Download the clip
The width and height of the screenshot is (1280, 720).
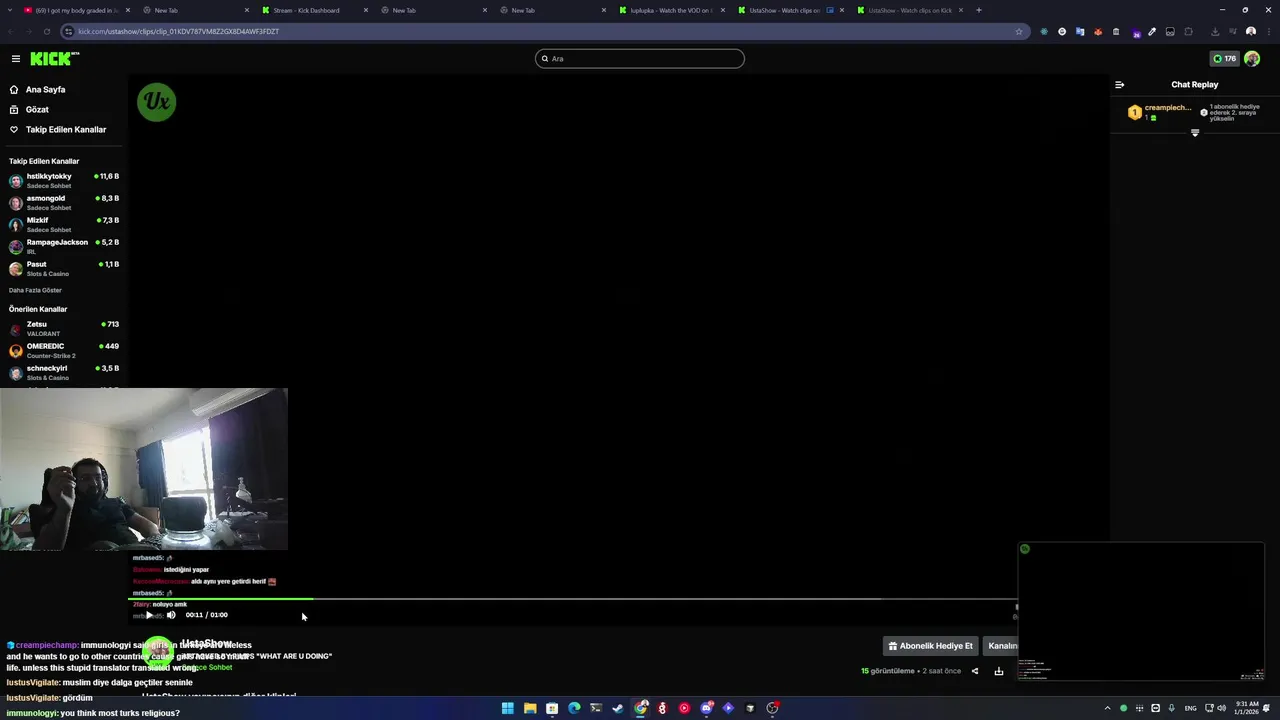pyautogui.click(x=998, y=671)
